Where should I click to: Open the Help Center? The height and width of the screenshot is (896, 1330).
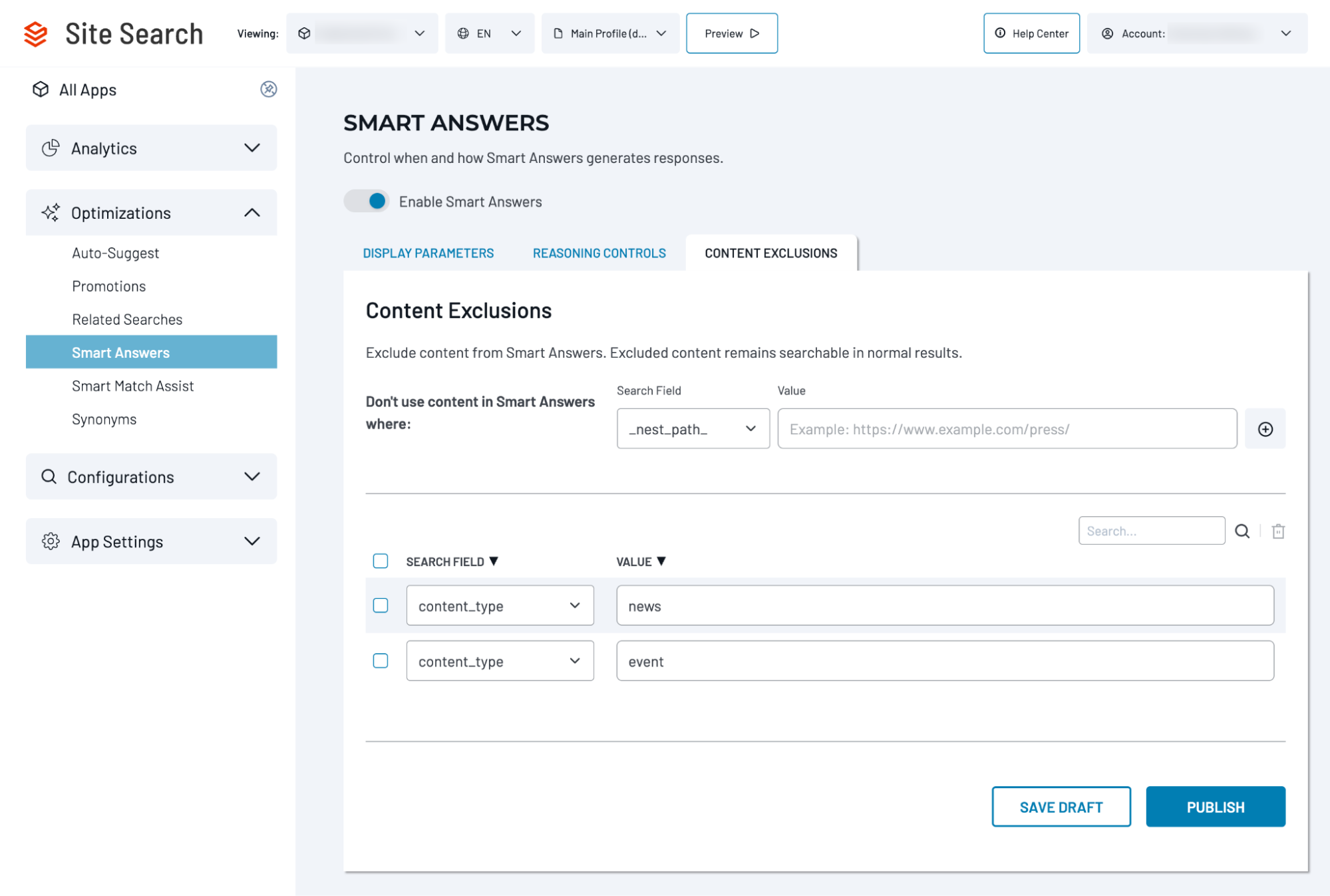click(x=1031, y=33)
